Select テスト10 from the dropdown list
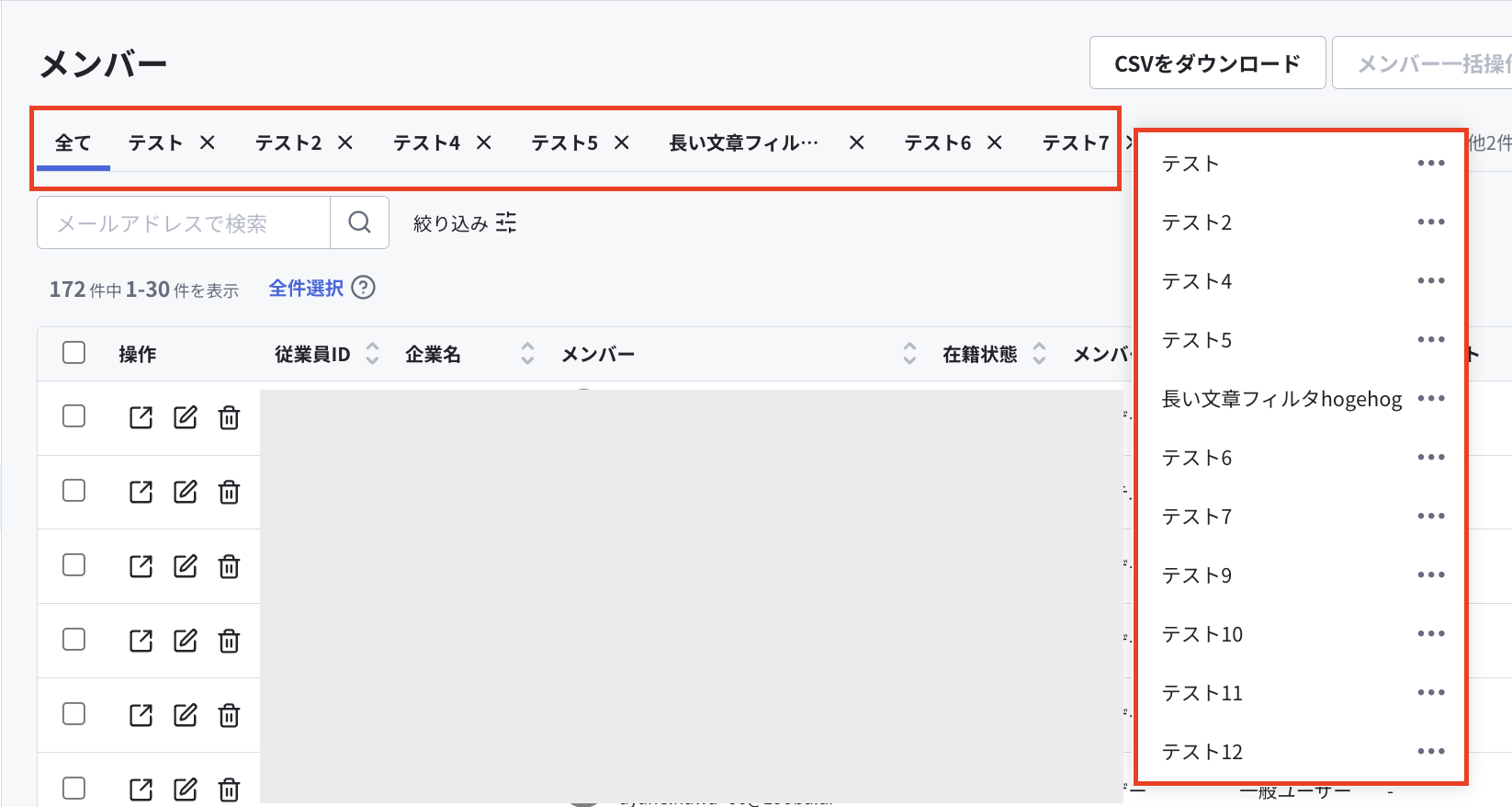 [x=1202, y=634]
